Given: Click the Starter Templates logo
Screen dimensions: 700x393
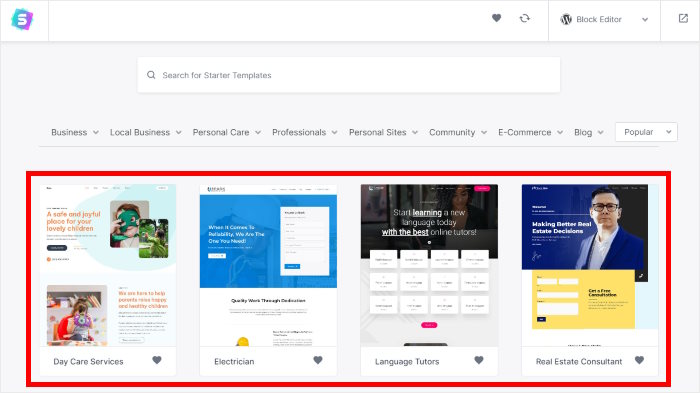Looking at the screenshot, I should (22, 20).
